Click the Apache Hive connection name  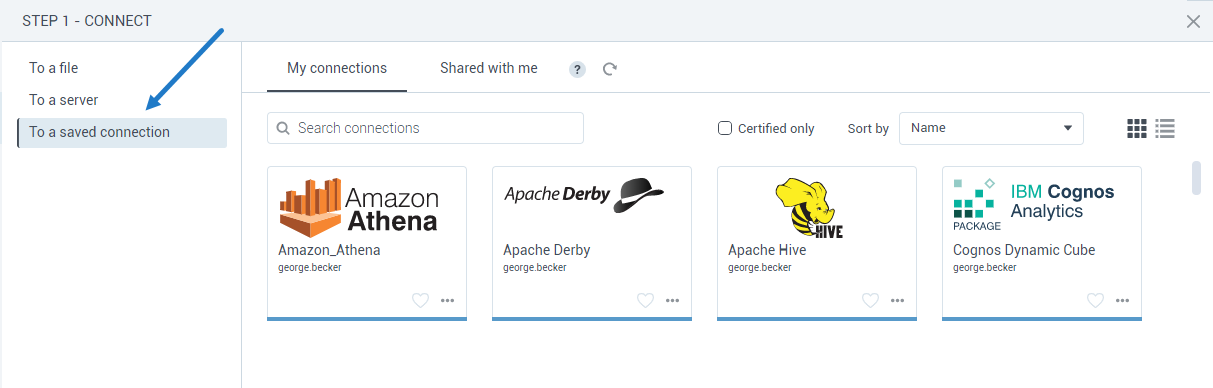pyautogui.click(x=767, y=250)
